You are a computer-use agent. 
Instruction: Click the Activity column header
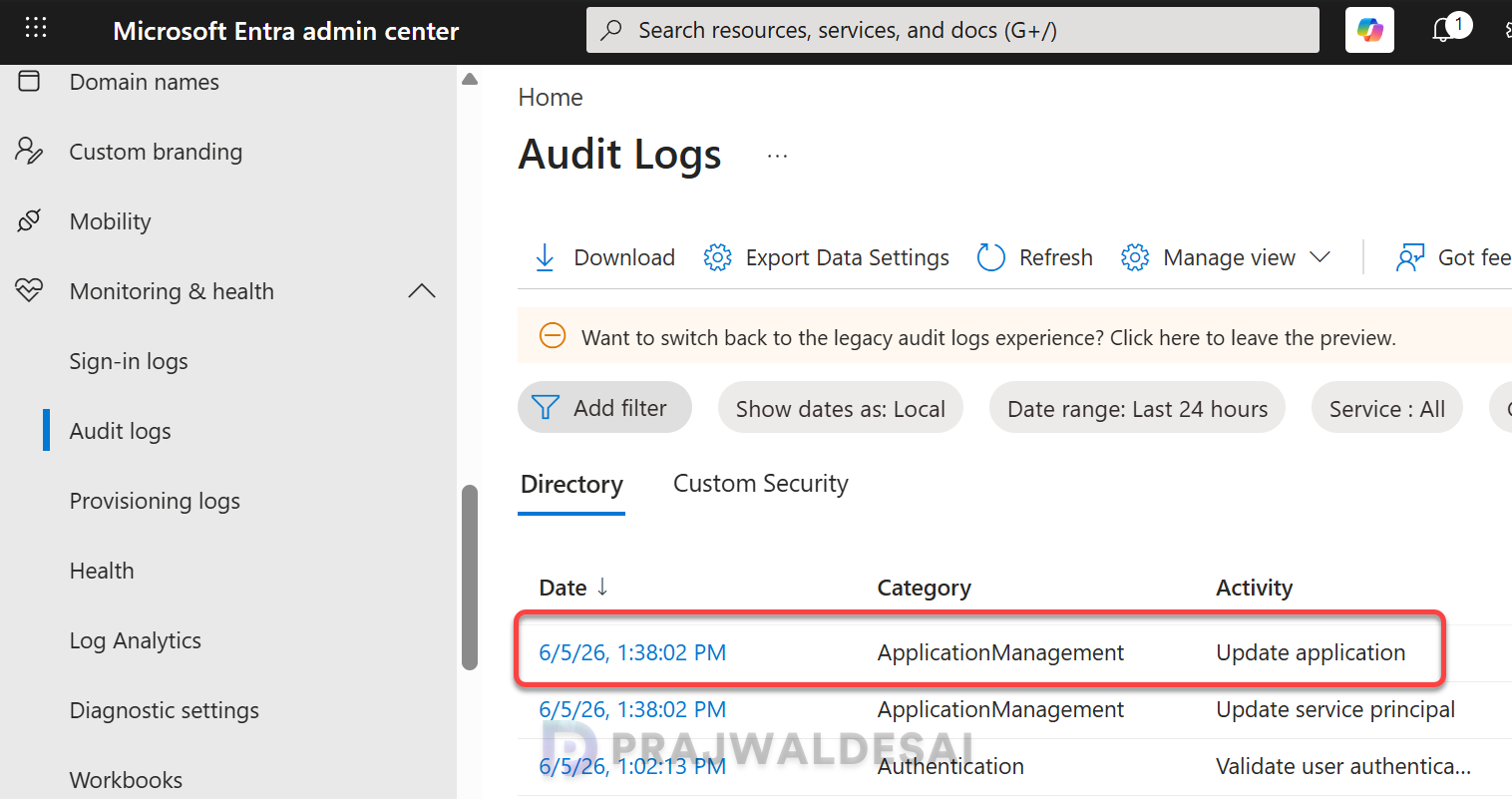pyautogui.click(x=1254, y=588)
